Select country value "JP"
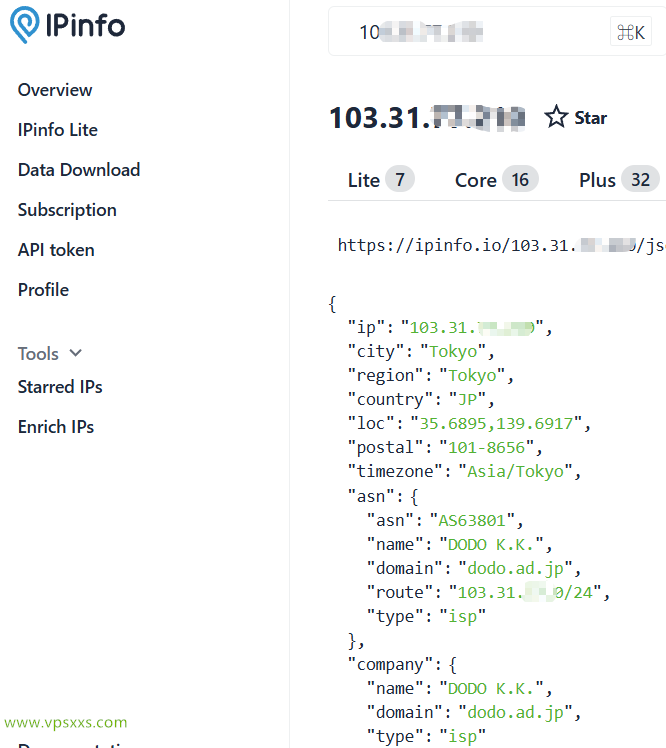This screenshot has width=666, height=748. click(x=467, y=399)
